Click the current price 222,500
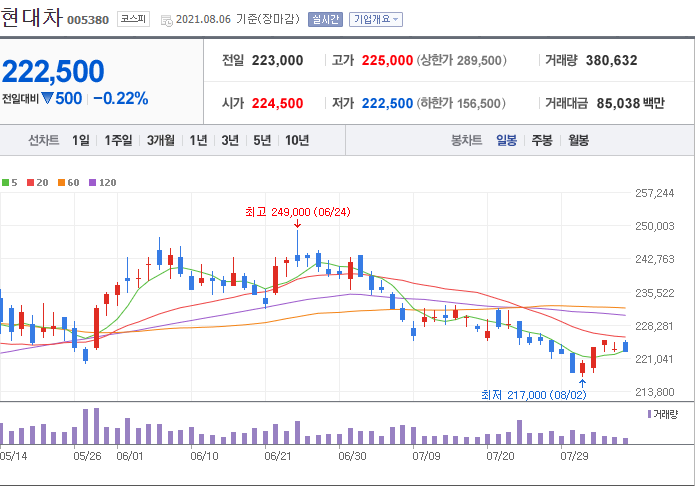This screenshot has width=695, height=486. click(53, 71)
